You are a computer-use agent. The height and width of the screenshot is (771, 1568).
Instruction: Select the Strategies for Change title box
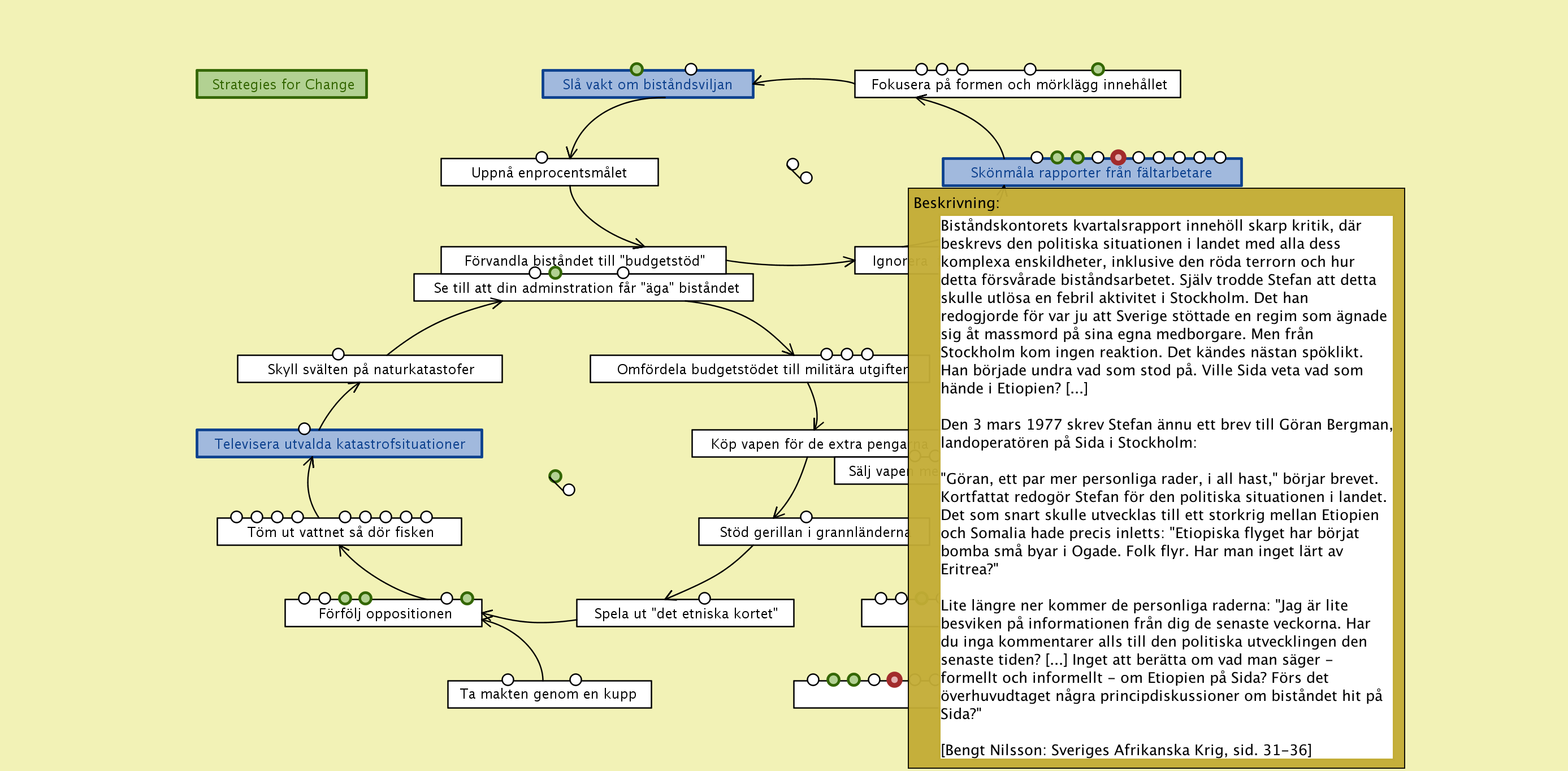coord(282,84)
